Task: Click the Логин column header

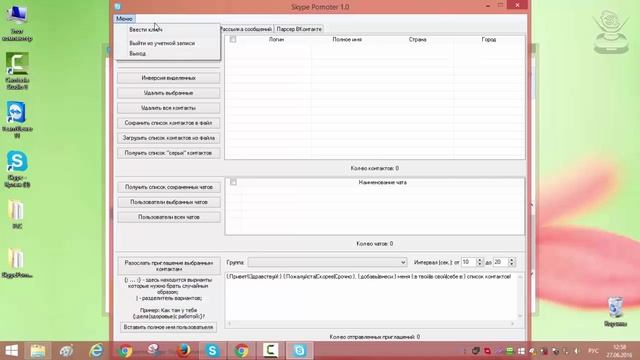Action: tap(276, 40)
